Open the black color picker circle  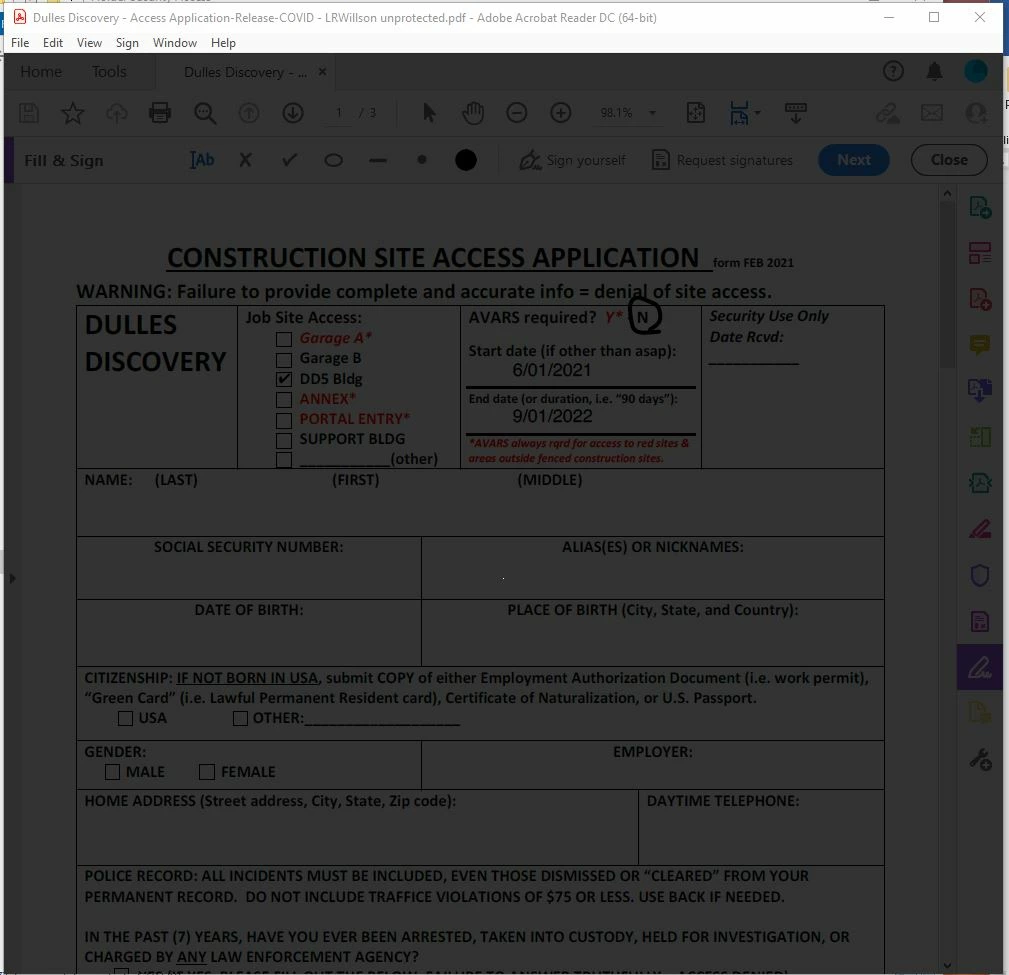pos(466,160)
